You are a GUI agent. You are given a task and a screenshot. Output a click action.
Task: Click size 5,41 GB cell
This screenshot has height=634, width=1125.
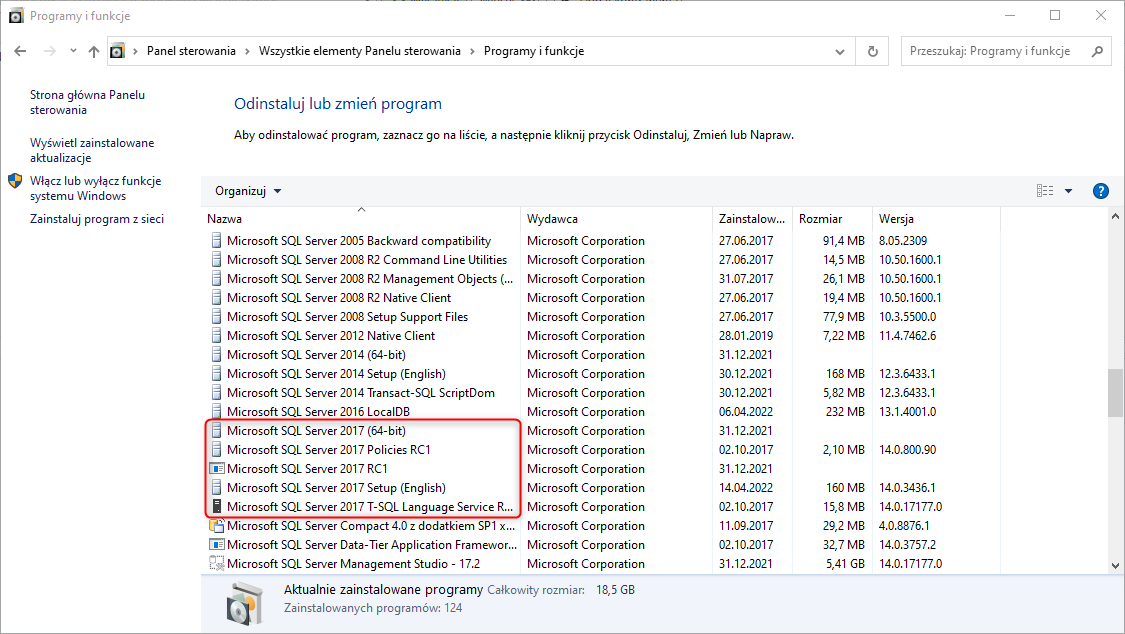845,564
